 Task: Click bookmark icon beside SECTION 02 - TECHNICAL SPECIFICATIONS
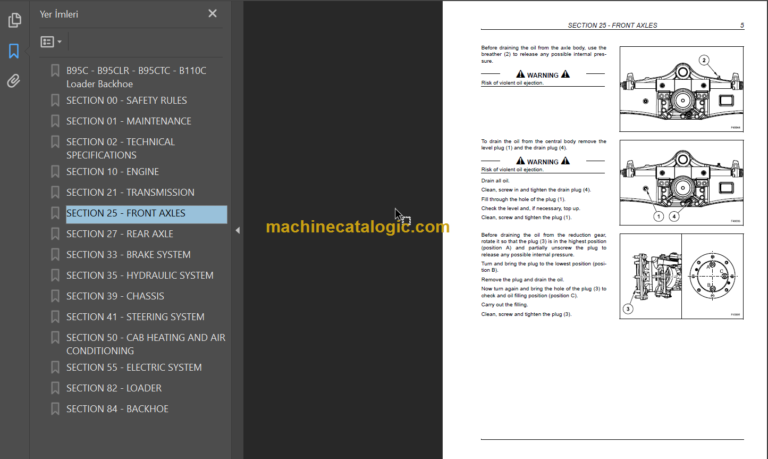pyautogui.click(x=55, y=142)
